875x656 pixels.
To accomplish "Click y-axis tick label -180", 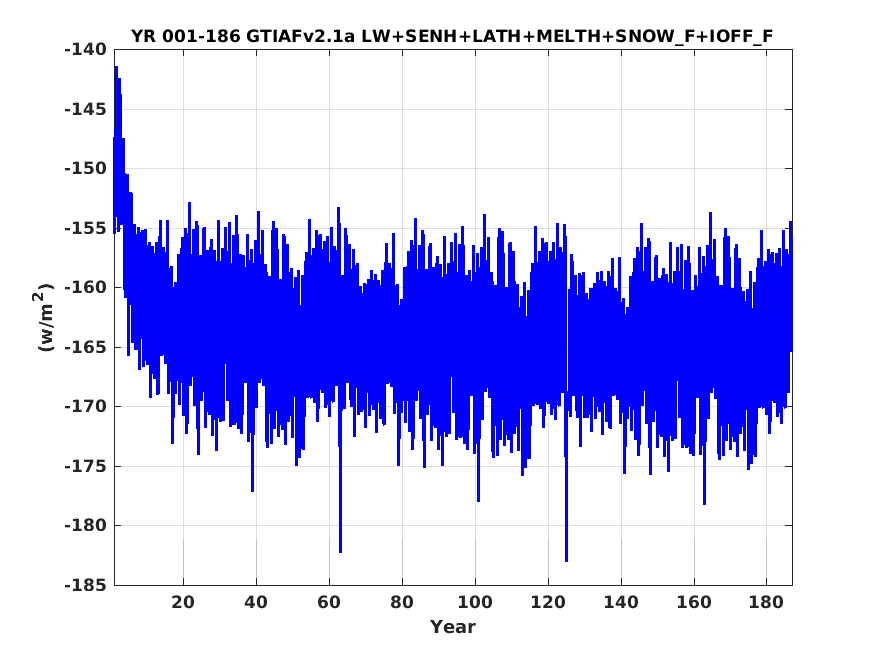I will click(x=85, y=525).
